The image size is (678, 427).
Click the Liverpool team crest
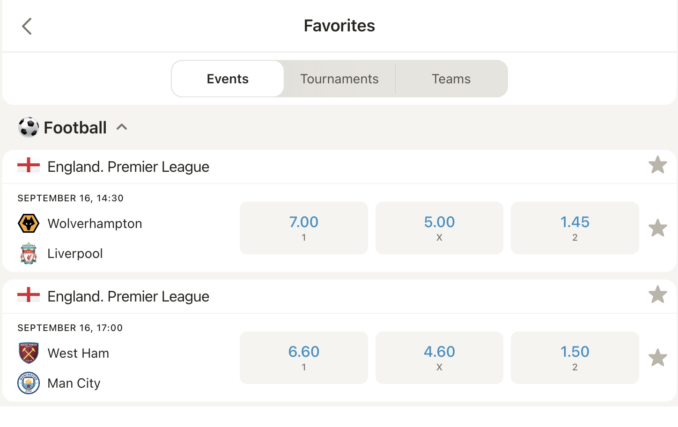point(29,254)
